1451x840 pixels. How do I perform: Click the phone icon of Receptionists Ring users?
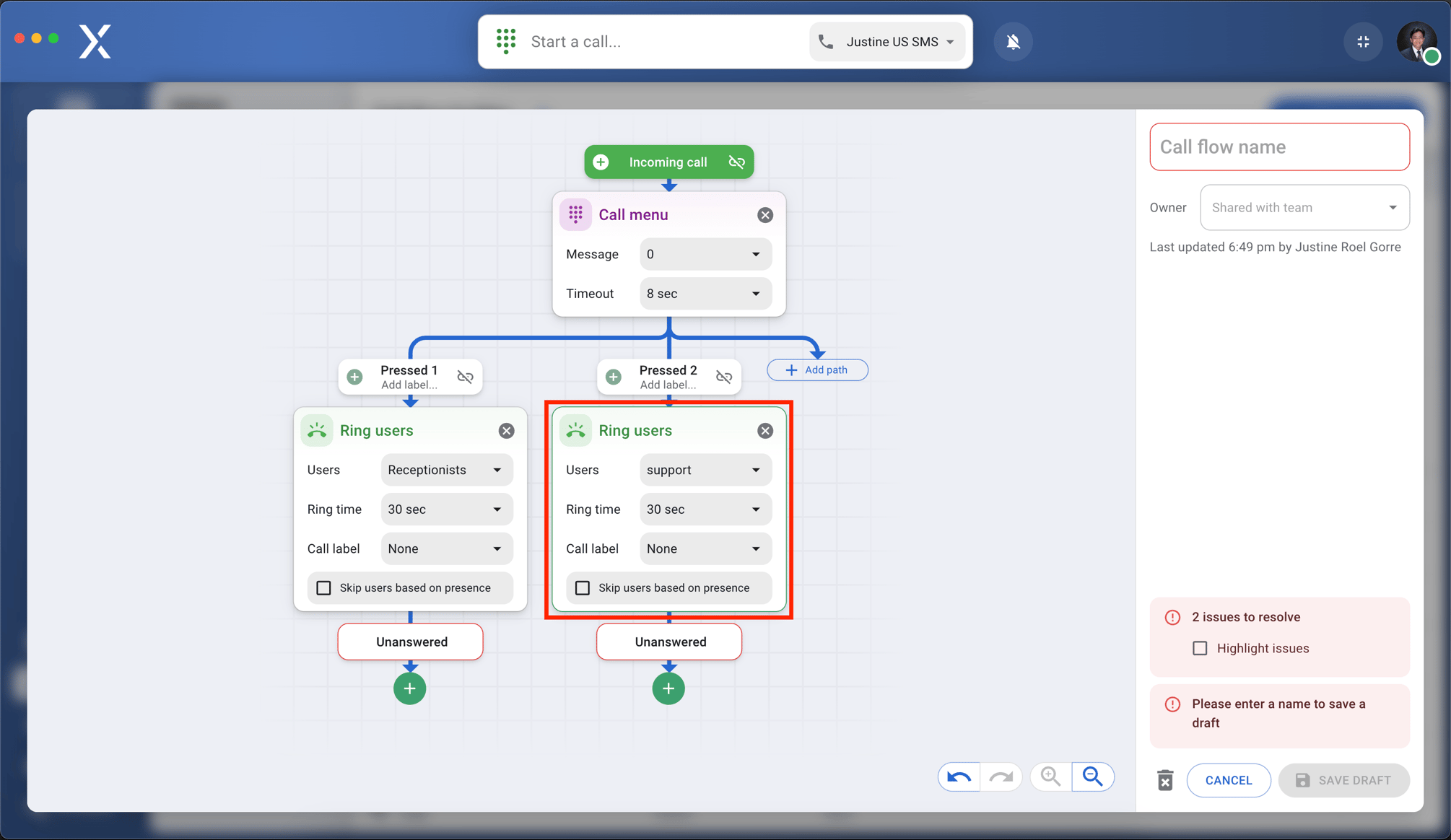tap(317, 430)
